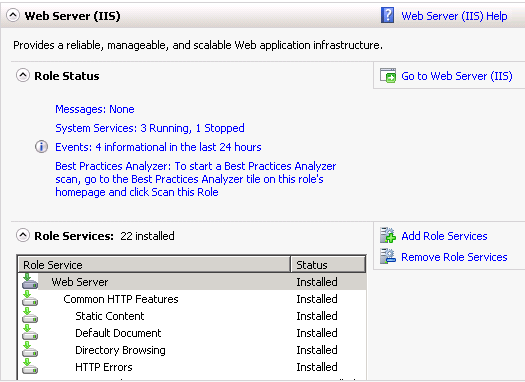This screenshot has height=382, width=525.
Task: Open the Go to Web Server (IIS) link
Action: 457,76
